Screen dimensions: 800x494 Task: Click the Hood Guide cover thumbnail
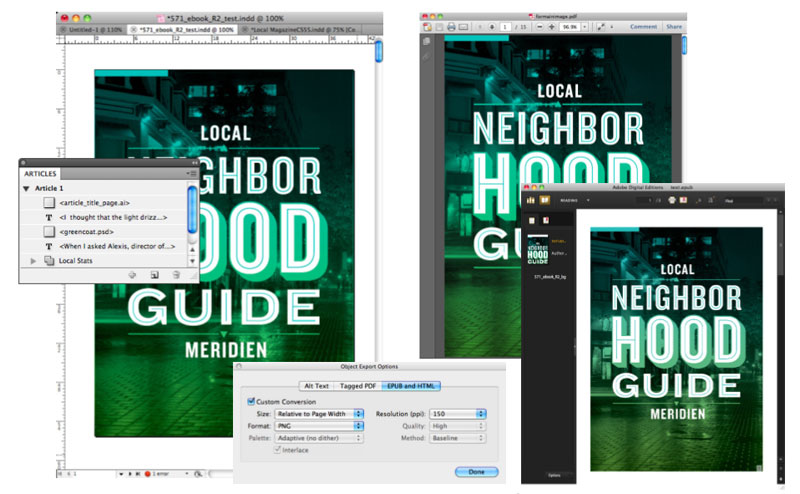click(x=538, y=250)
